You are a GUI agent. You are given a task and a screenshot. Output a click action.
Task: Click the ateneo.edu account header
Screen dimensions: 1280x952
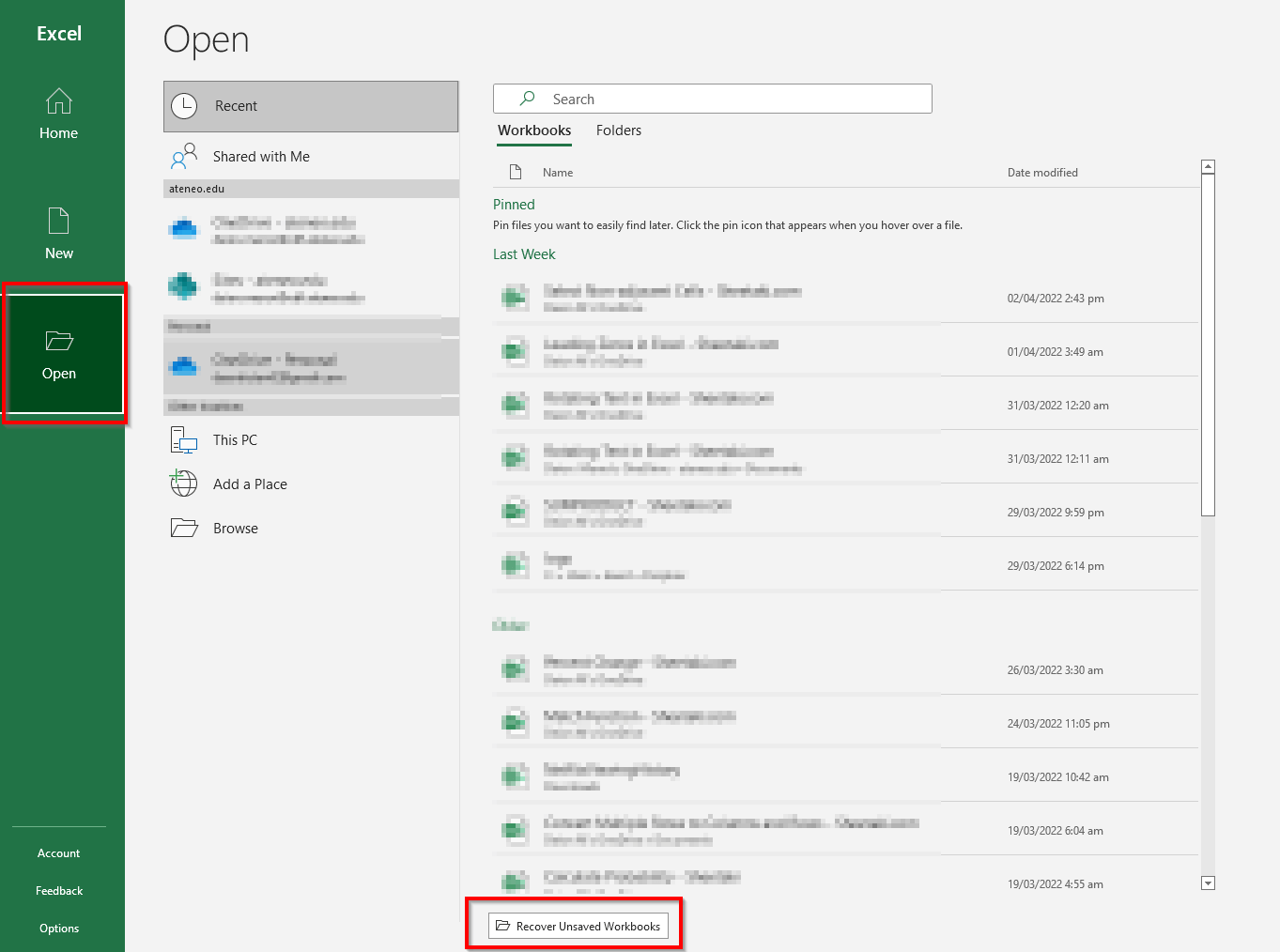[311, 189]
